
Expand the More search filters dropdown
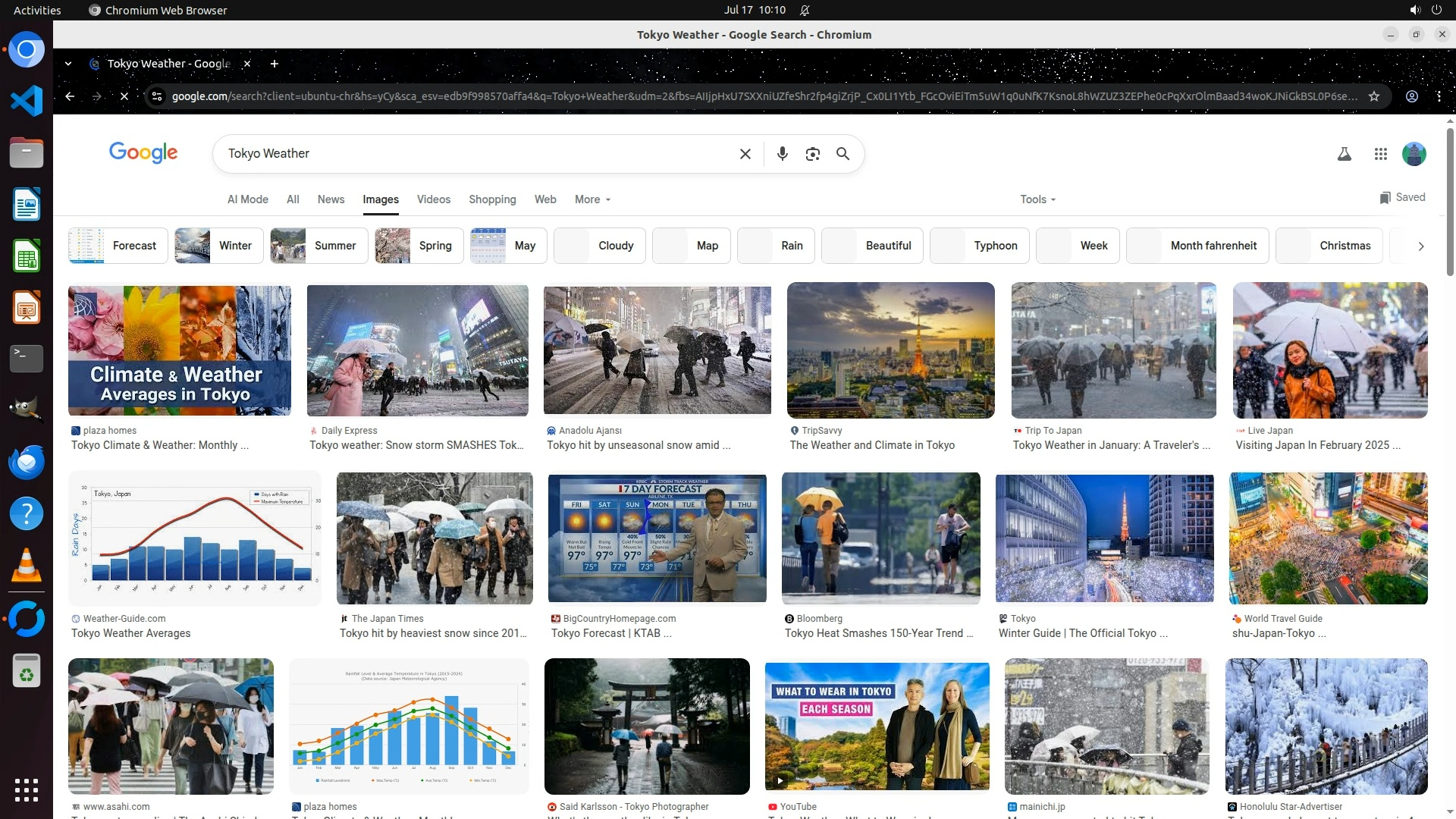point(592,199)
